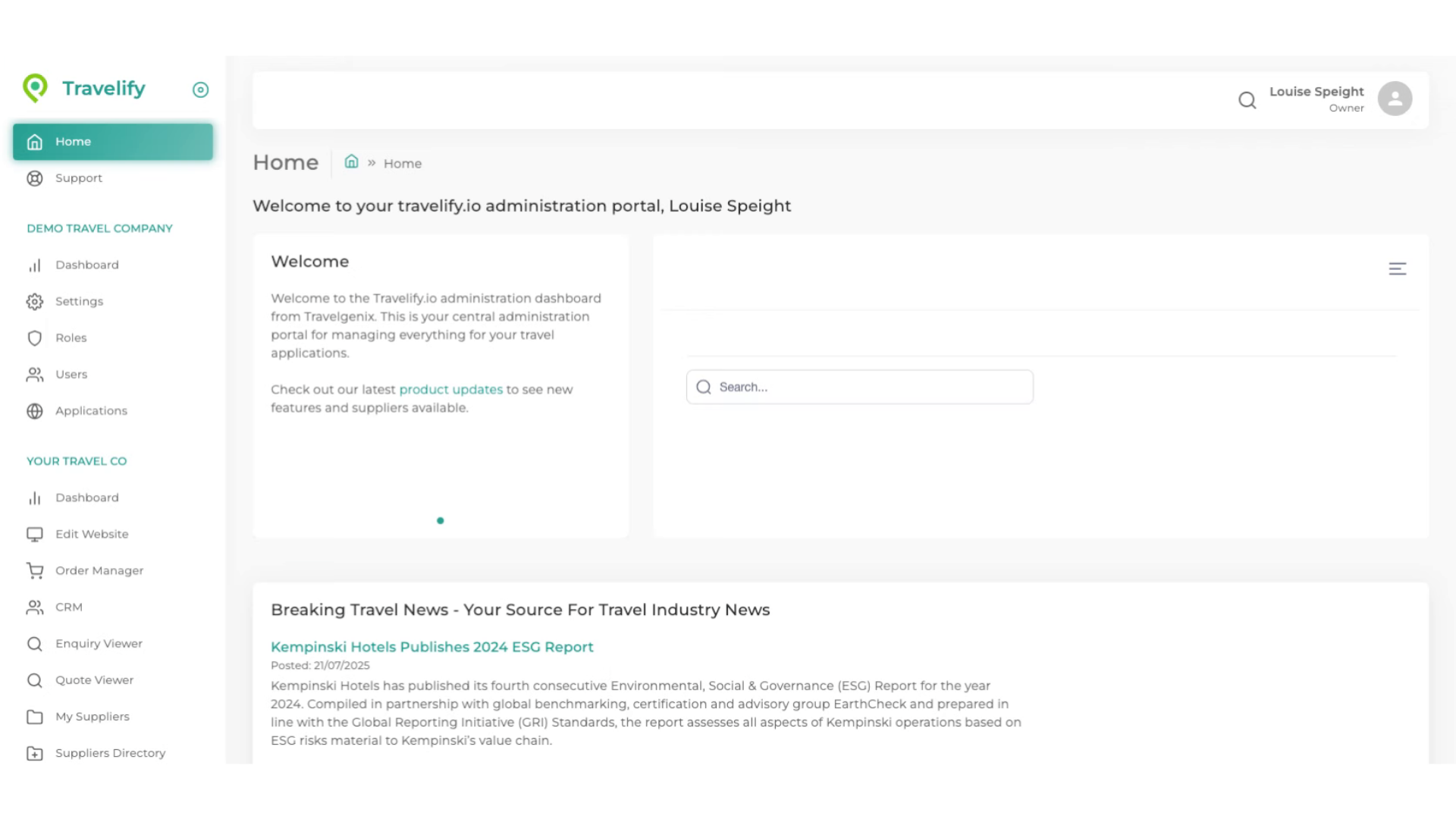Open Louise Speight's profile avatar
The height and width of the screenshot is (819, 1456).
pos(1395,99)
